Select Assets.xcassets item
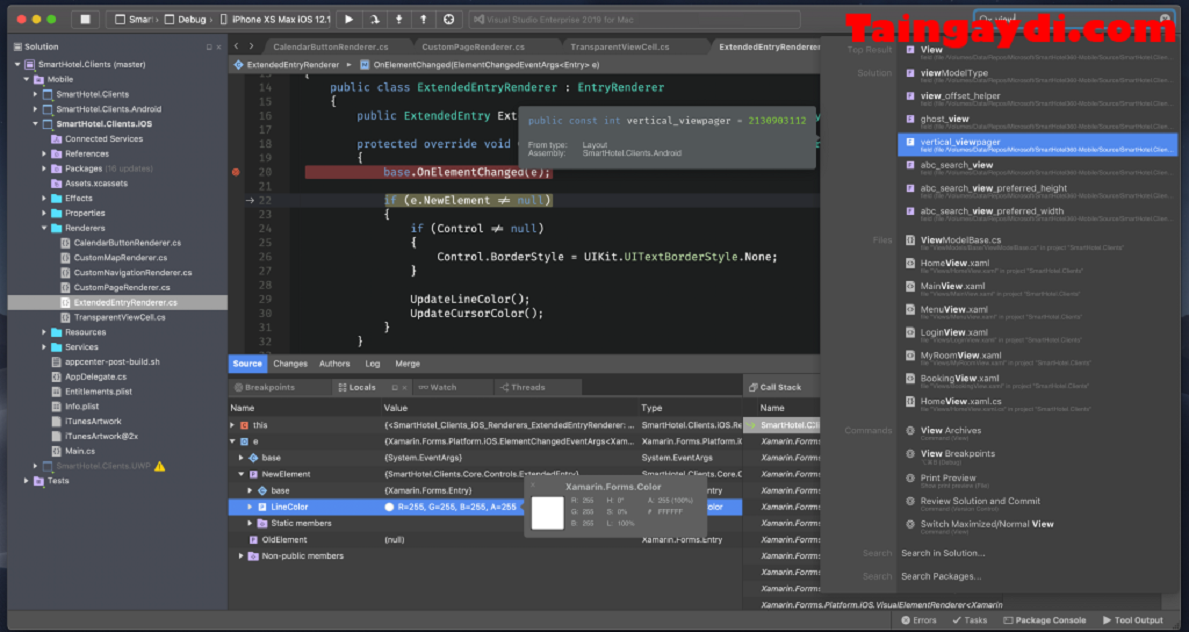 96,184
